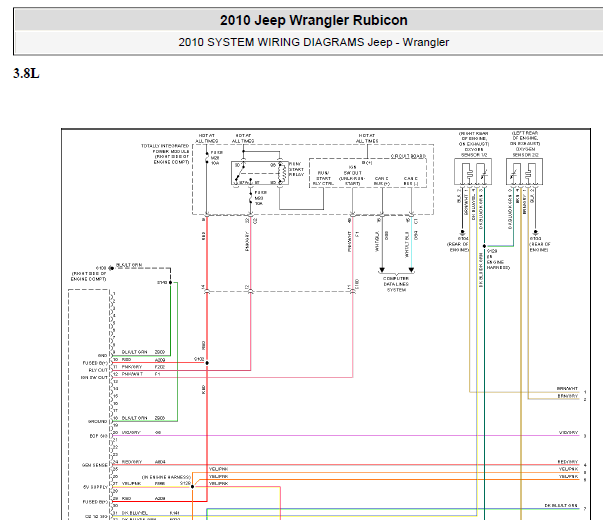Click the arrowhead ending the light-blue CAN C (-) wire

pyautogui.click(x=411, y=270)
